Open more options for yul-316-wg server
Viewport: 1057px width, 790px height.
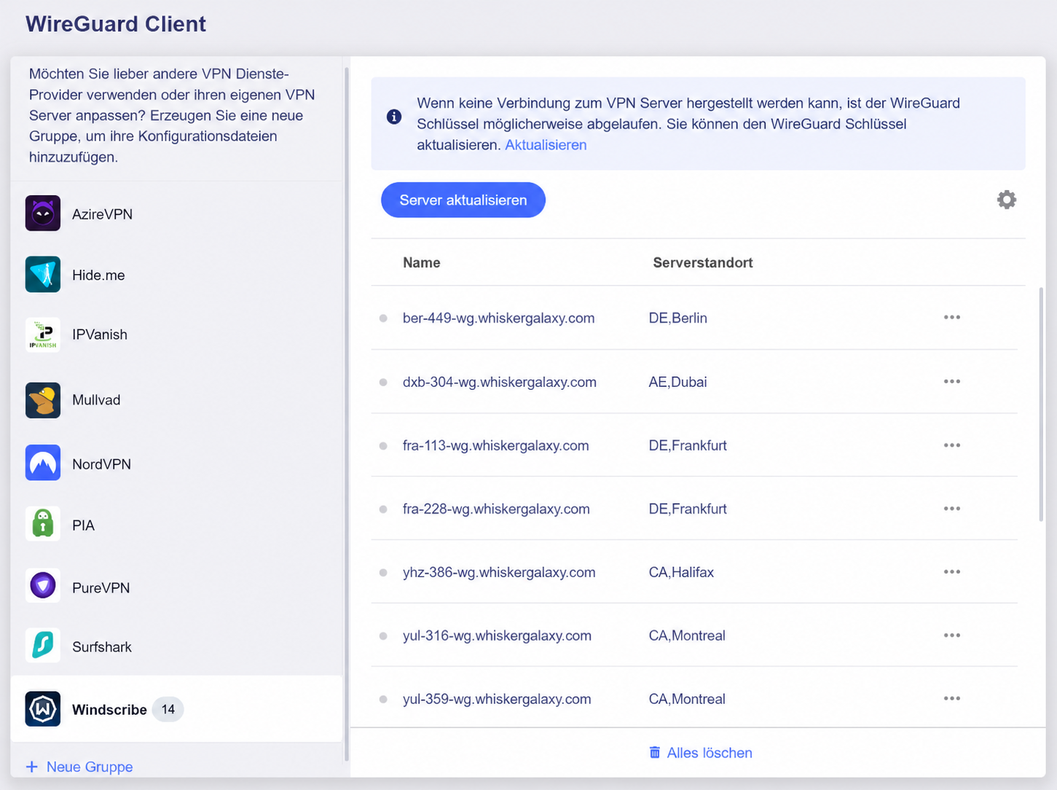tap(952, 635)
